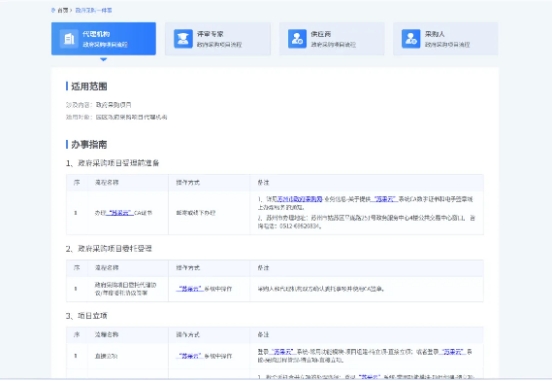Open the quoted link in the CA证书 process name
The image size is (554, 381).
pyautogui.click(x=120, y=213)
